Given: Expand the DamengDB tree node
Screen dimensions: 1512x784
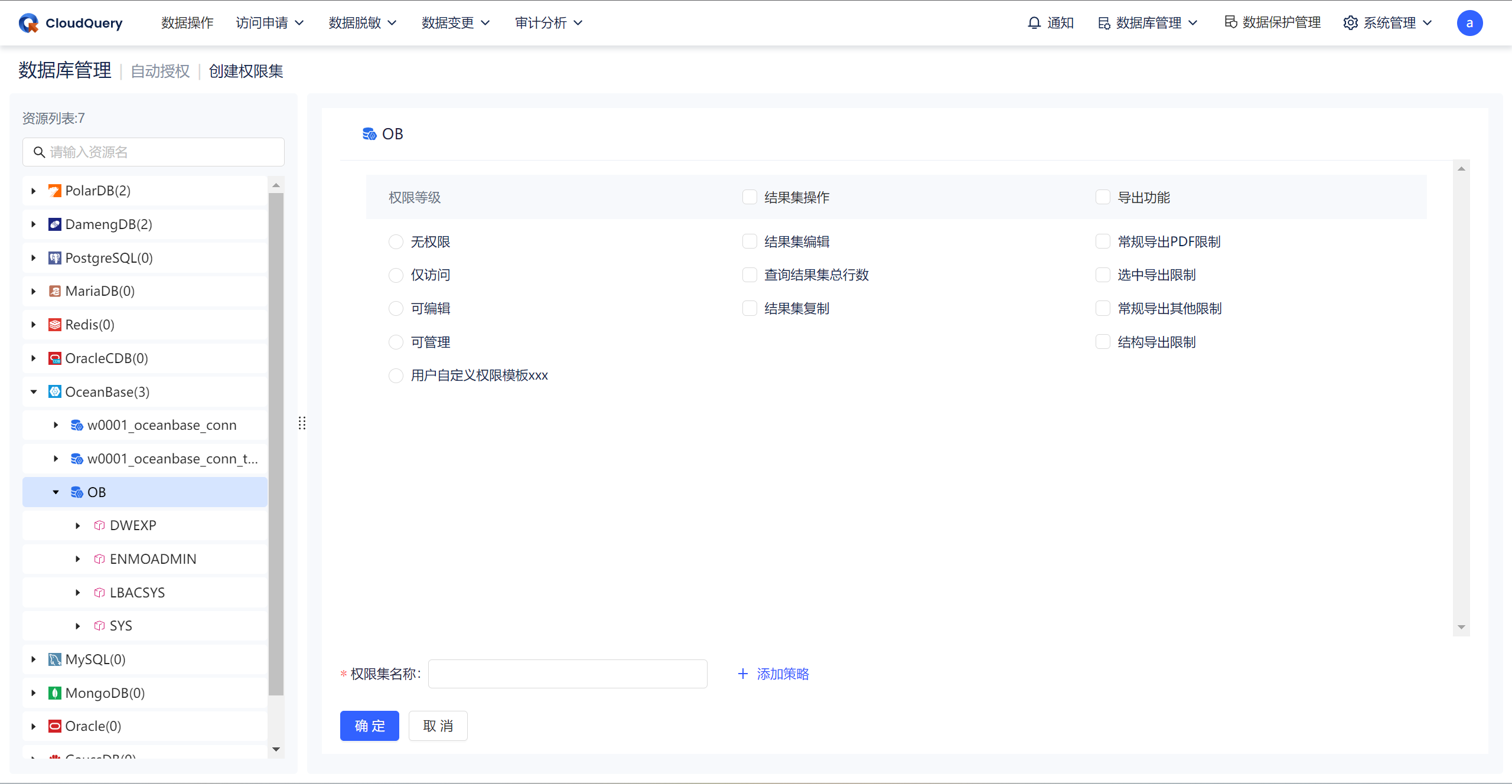Looking at the screenshot, I should pos(34,224).
